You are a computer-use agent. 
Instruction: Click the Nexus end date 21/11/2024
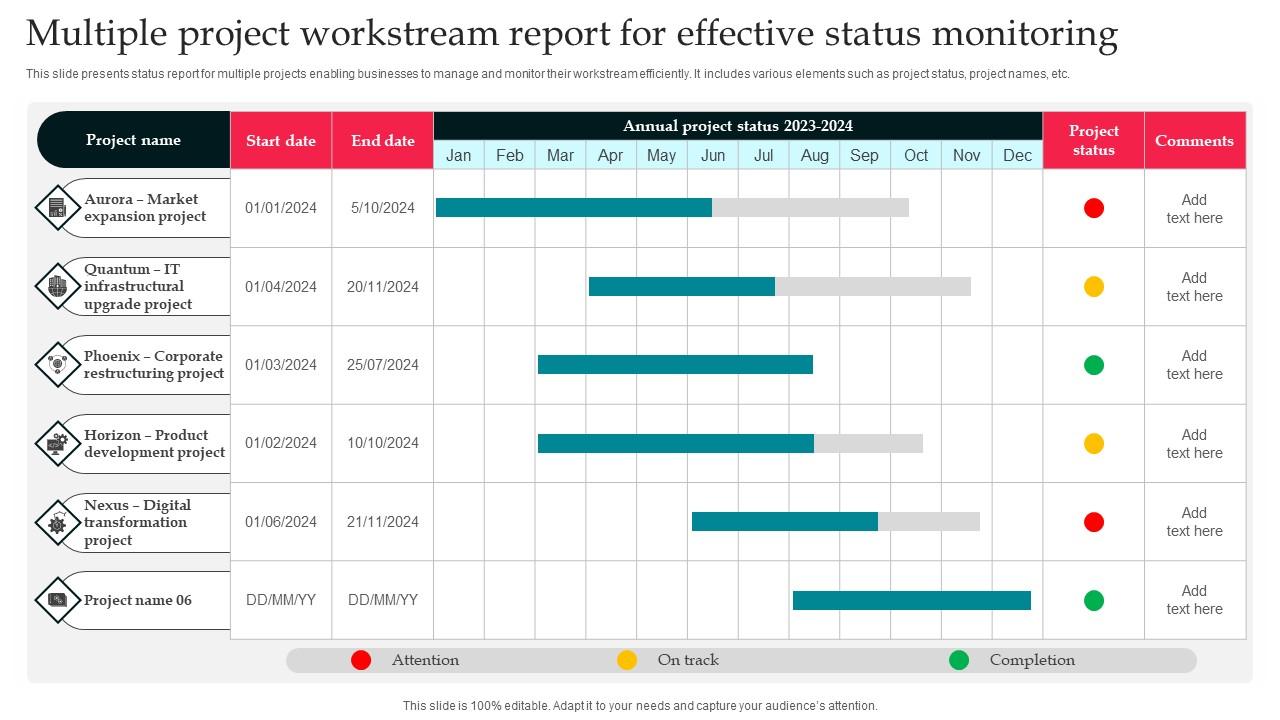point(383,522)
